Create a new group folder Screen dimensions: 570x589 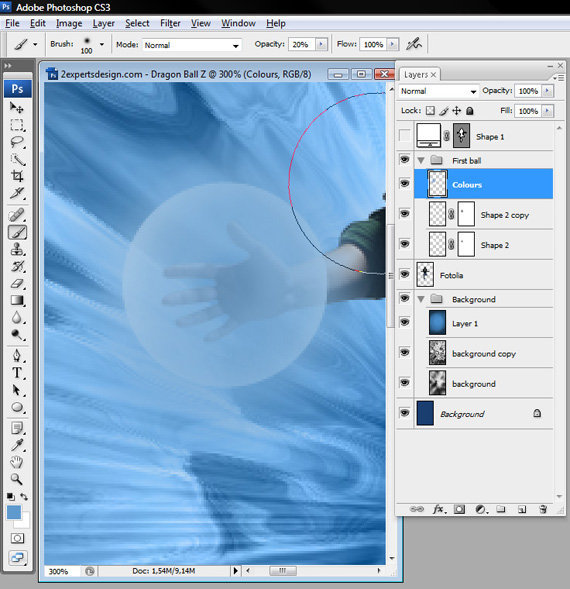[x=500, y=509]
